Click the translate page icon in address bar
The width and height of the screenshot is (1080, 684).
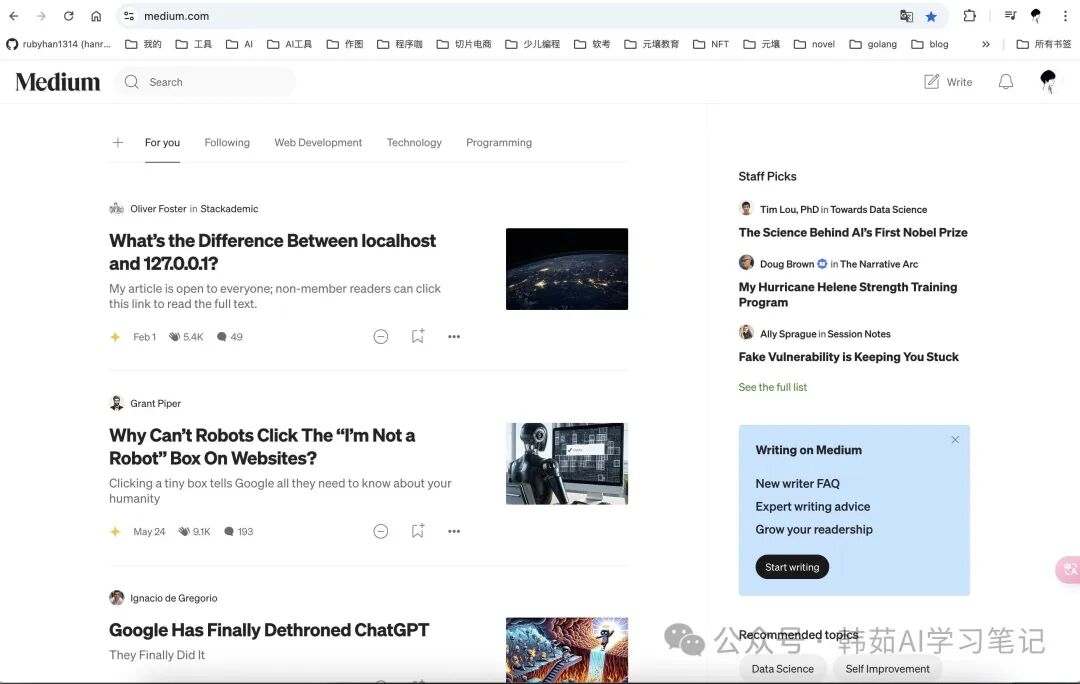pos(906,16)
